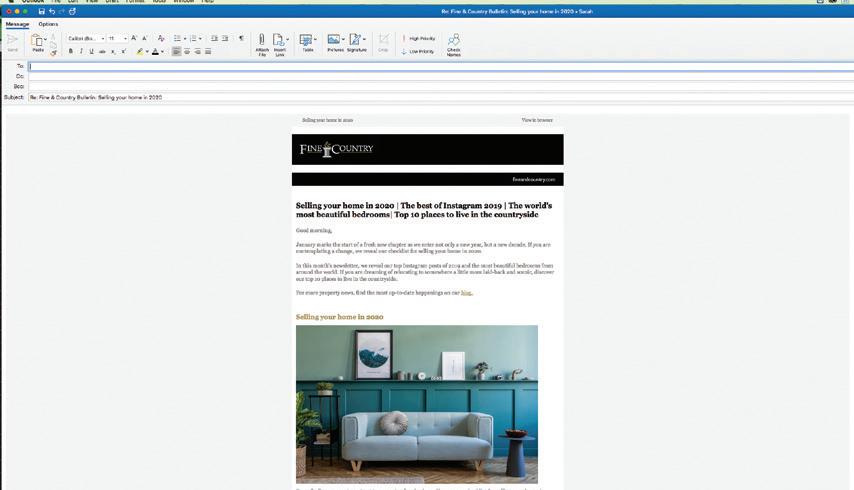Increase font size with the large A icon

click(134, 38)
